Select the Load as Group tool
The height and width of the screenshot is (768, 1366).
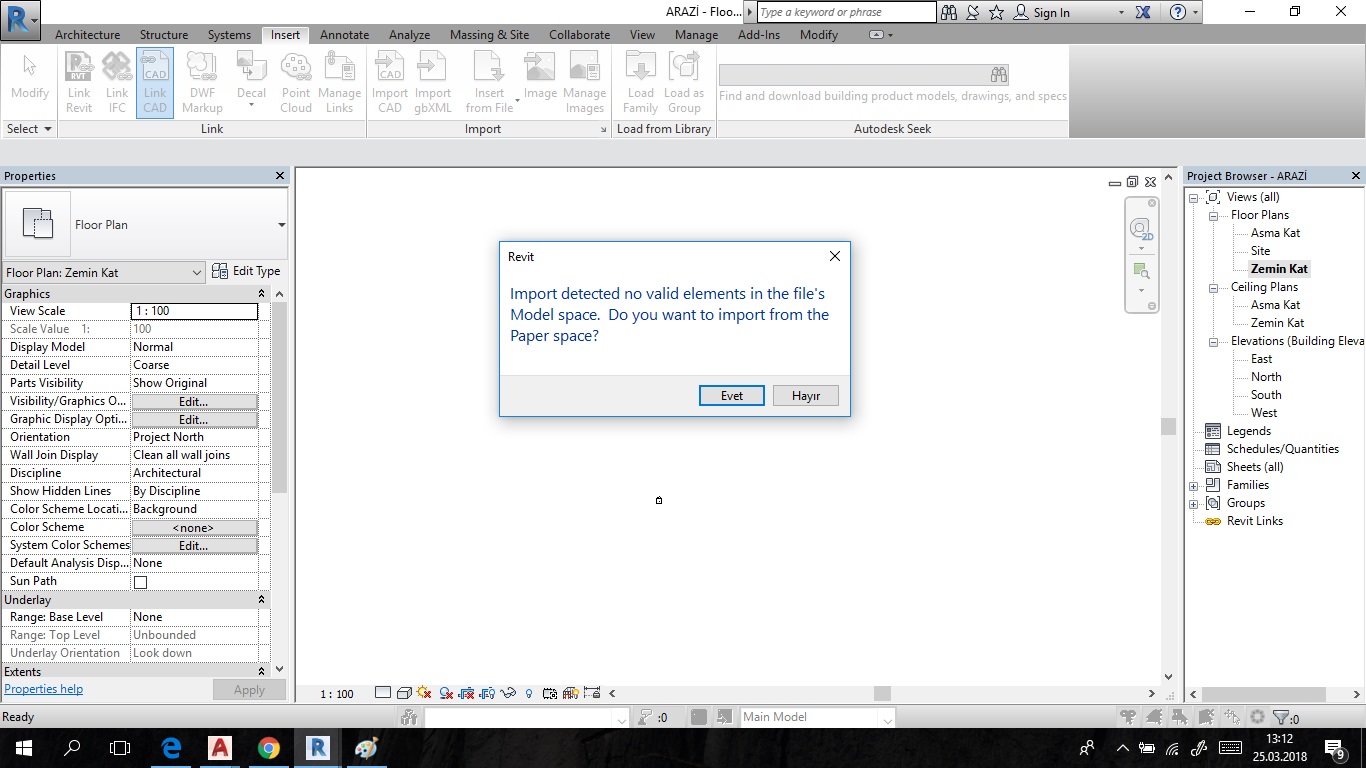click(x=684, y=83)
